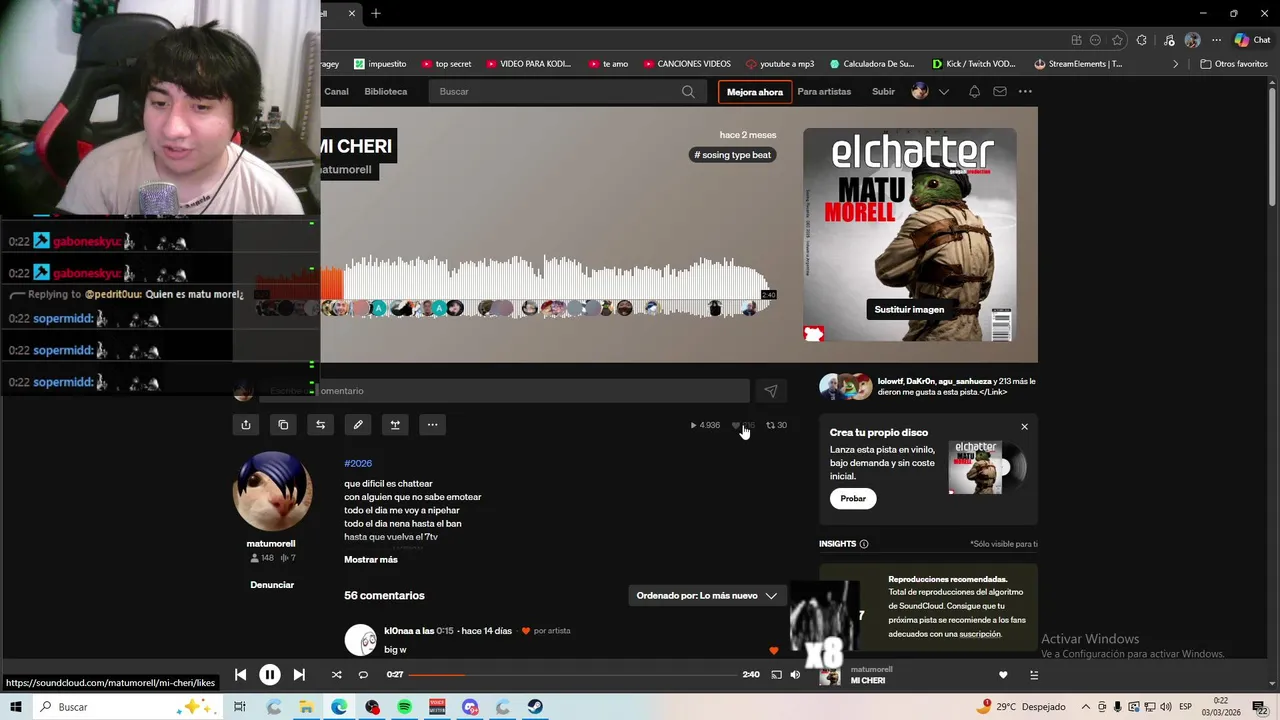Open the SoundCloud messages envelope icon
The width and height of the screenshot is (1280, 720).
(999, 91)
